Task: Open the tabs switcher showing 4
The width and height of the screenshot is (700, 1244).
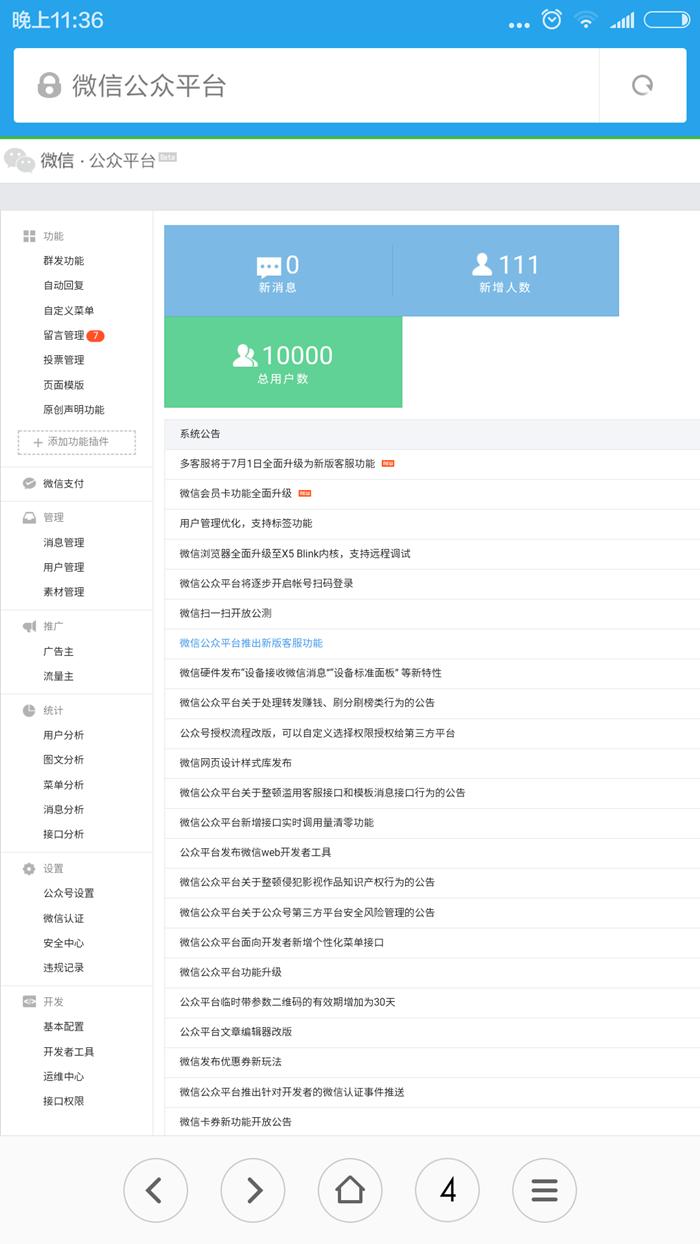Action: pyautogui.click(x=447, y=1190)
